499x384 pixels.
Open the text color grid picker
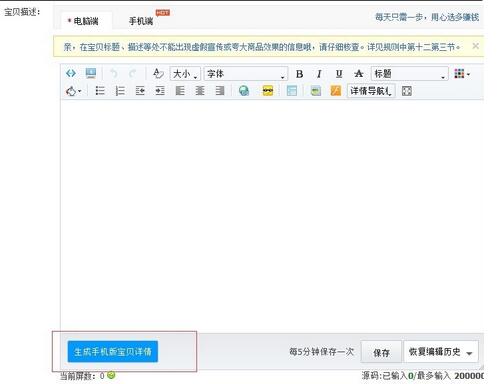pyautogui.click(x=462, y=74)
